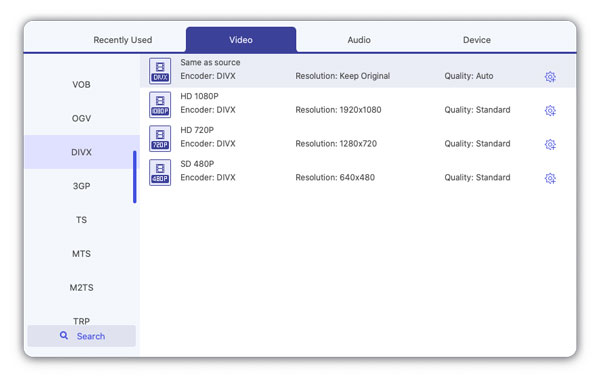Choose OGV format in the sidebar
The image size is (600, 383).
click(82, 118)
